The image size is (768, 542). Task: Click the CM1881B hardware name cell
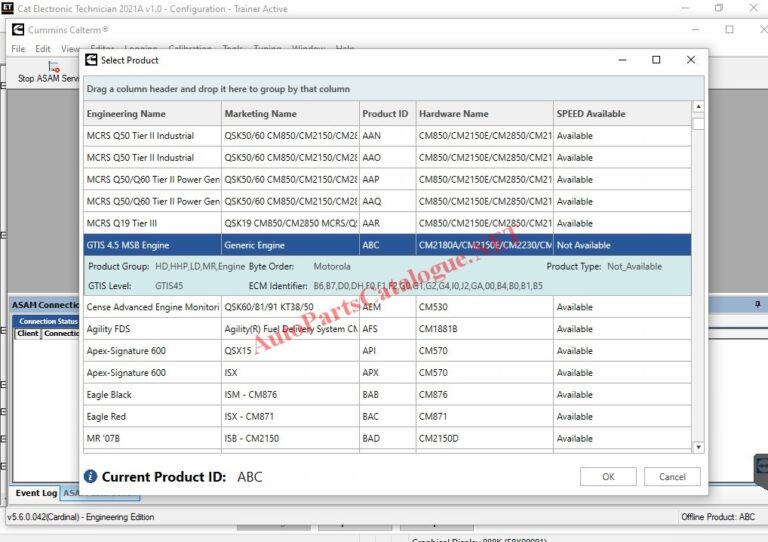point(484,329)
